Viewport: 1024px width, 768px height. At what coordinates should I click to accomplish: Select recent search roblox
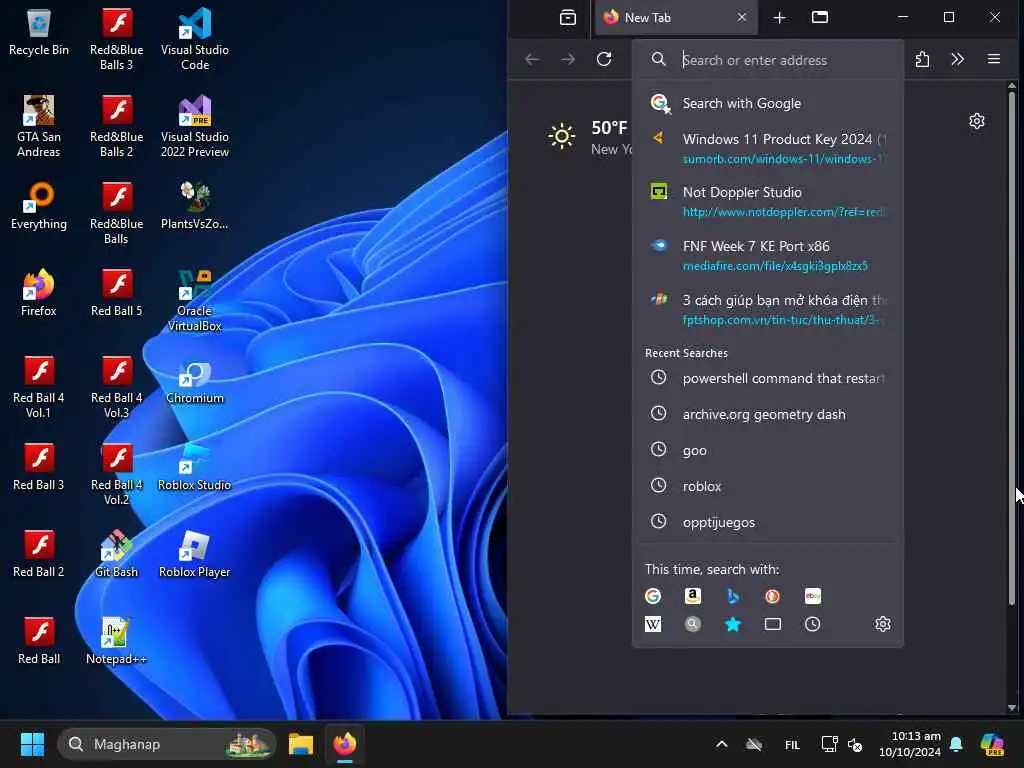(x=767, y=486)
